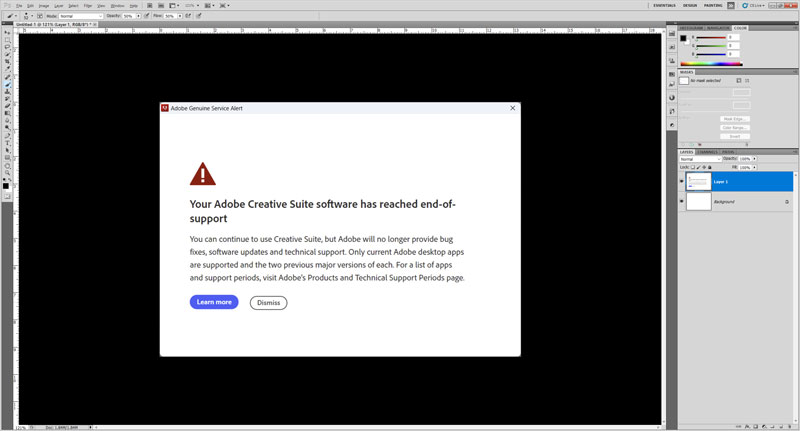Screen dimensions: 800x431
Task: Switch to the Design workspace
Action: tap(690, 6)
